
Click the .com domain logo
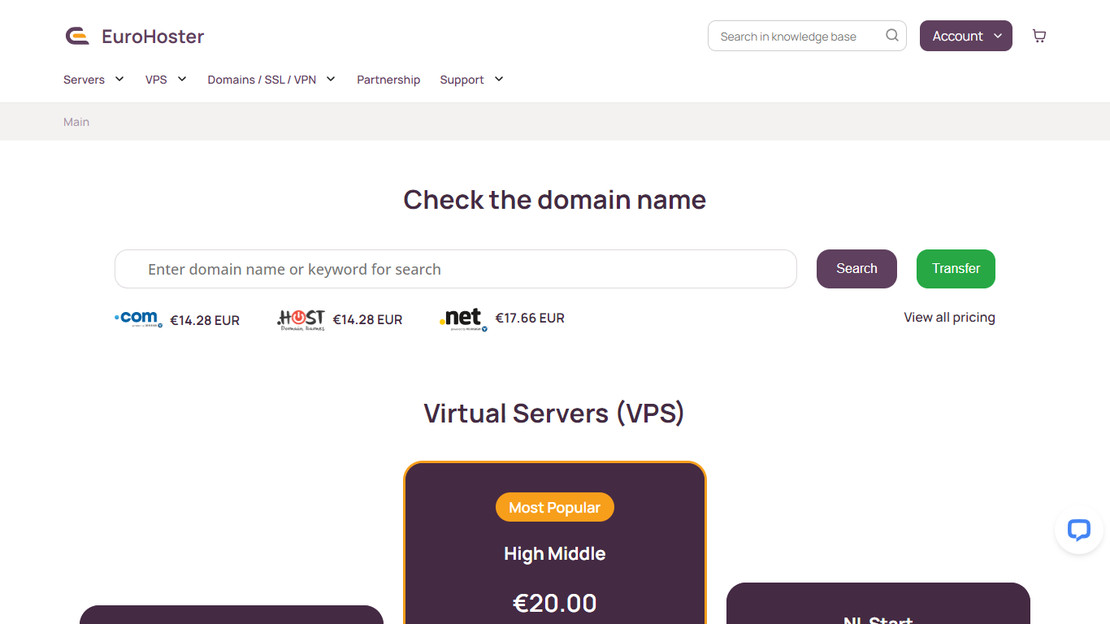click(x=139, y=319)
